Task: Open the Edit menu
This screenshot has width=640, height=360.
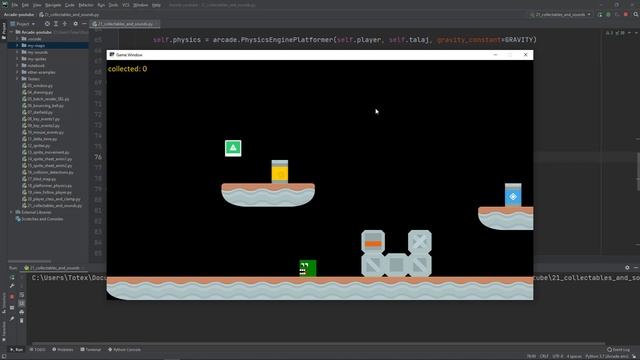Action: (25, 5)
